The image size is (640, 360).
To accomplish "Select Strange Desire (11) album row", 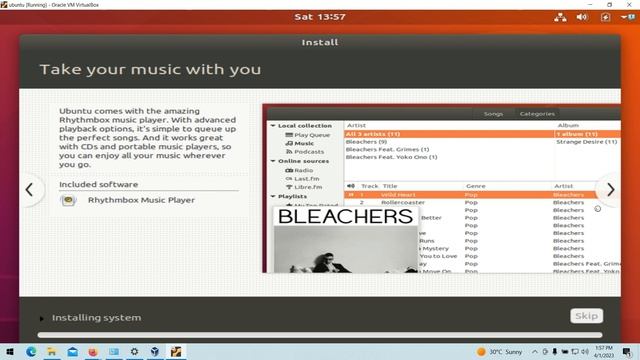I will coord(587,142).
